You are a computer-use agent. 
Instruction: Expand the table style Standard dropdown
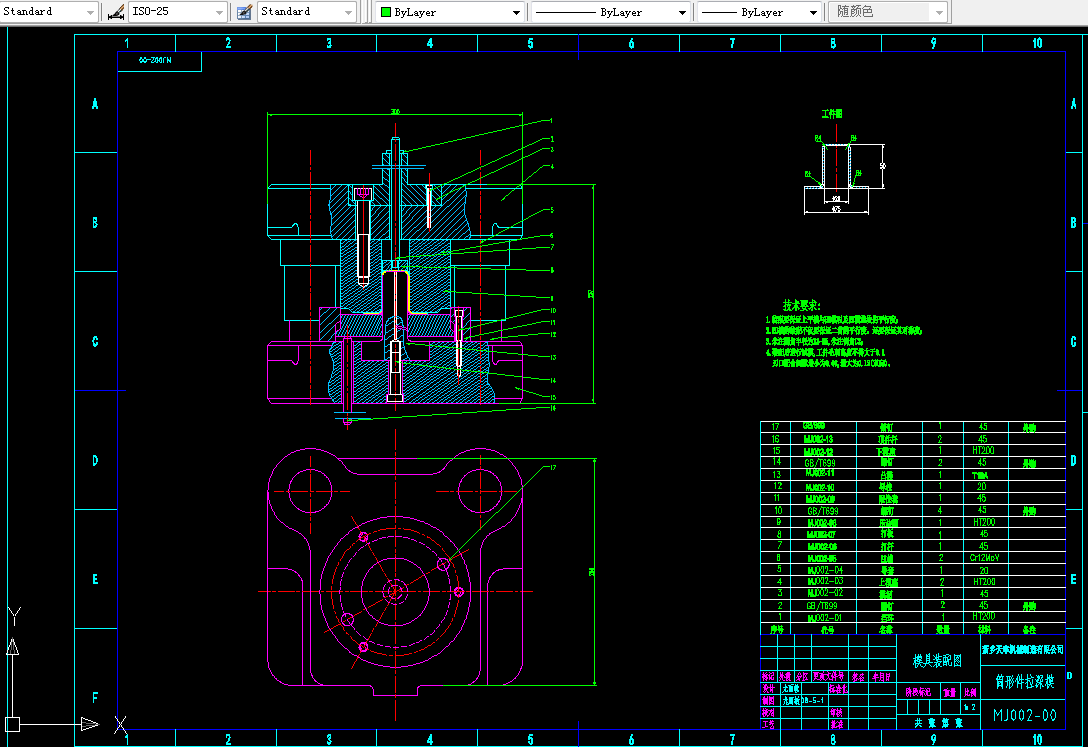[348, 12]
